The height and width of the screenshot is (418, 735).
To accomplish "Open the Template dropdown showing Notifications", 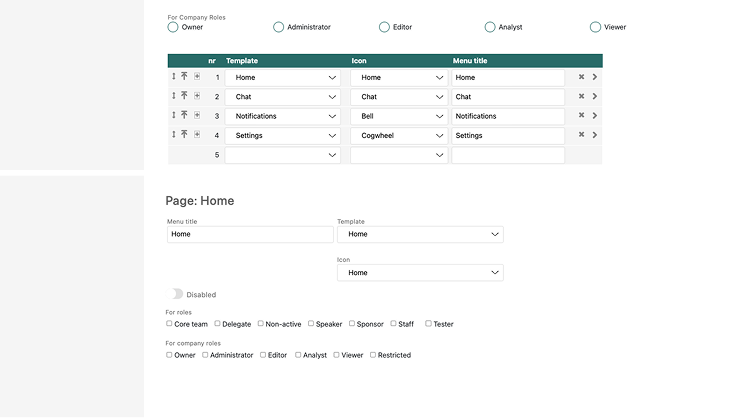I will coord(283,116).
